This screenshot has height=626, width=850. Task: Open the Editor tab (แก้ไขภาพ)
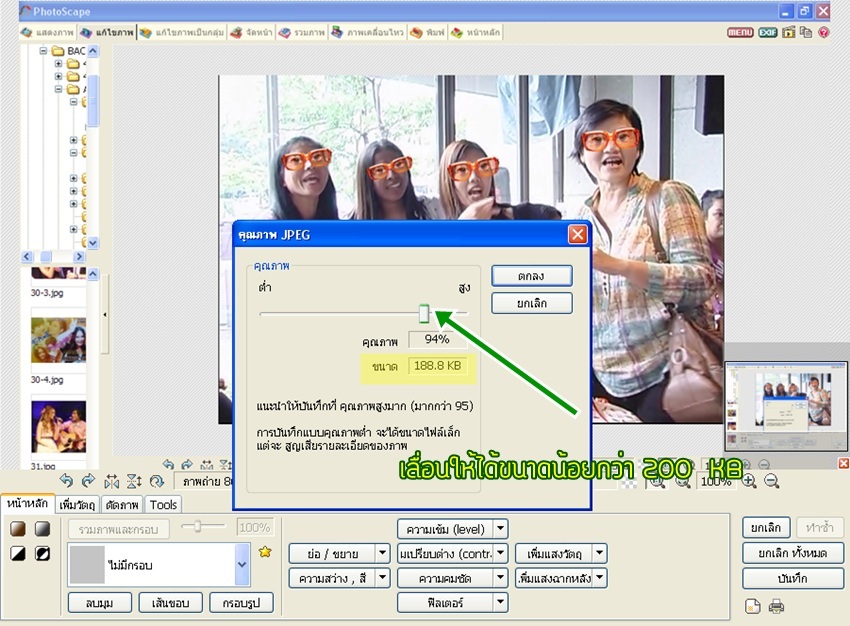pos(107,33)
